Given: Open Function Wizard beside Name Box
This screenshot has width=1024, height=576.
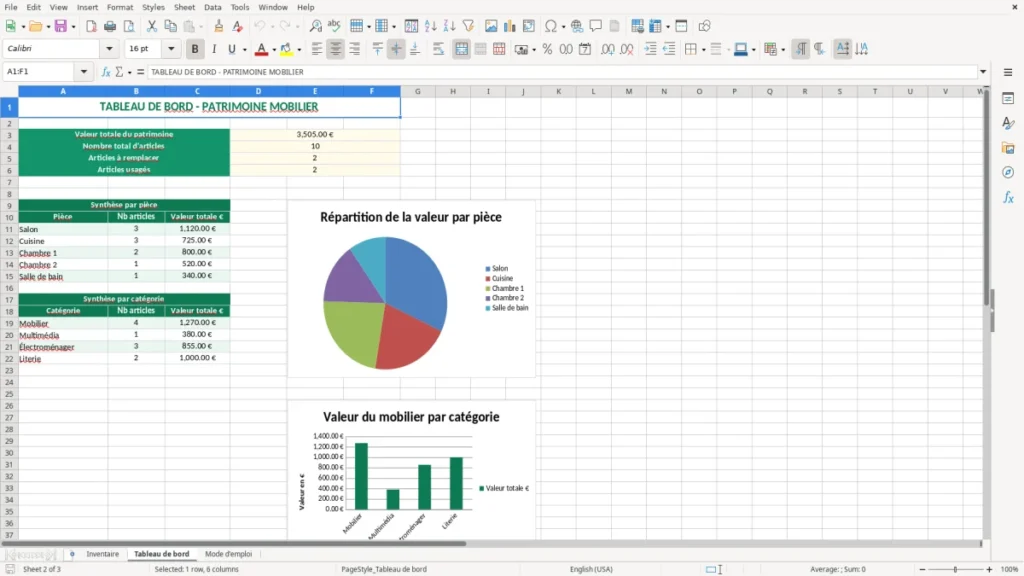Looking at the screenshot, I should point(106,72).
